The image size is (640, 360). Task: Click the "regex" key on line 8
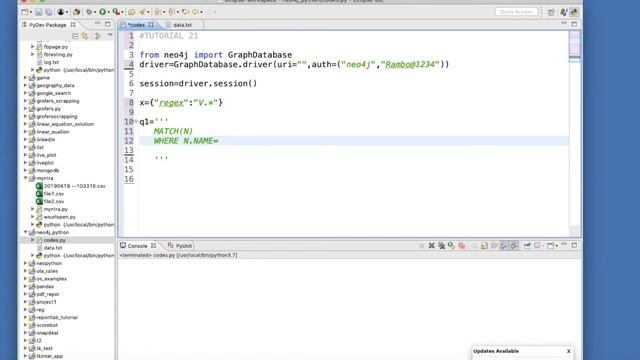[x=171, y=103]
